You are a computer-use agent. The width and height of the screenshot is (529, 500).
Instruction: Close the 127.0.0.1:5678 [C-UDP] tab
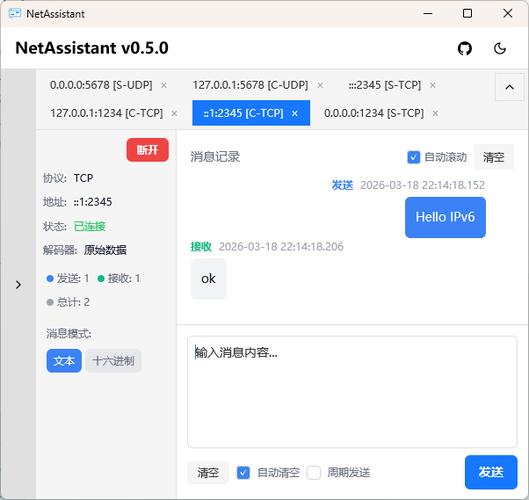pyautogui.click(x=320, y=85)
